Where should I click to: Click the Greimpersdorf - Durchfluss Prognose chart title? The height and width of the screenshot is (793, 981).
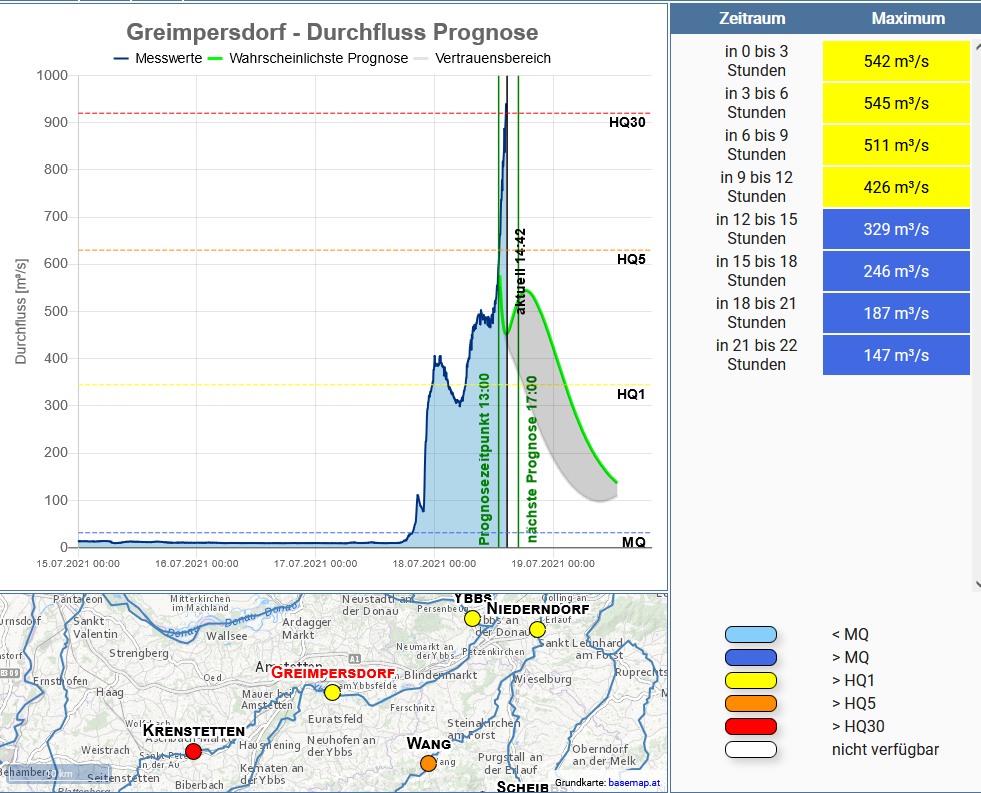(332, 33)
